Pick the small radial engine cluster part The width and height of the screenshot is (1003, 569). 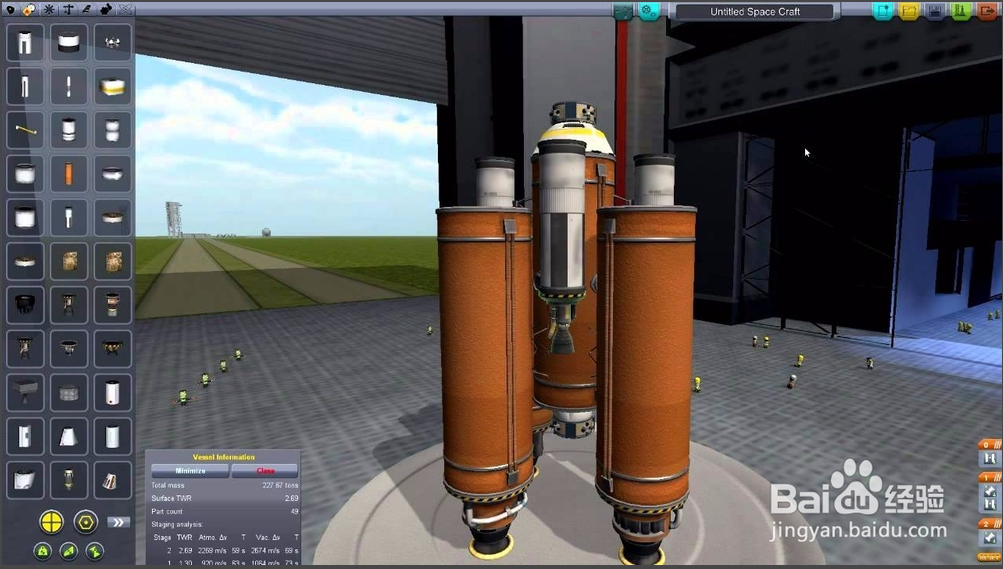pos(113,42)
